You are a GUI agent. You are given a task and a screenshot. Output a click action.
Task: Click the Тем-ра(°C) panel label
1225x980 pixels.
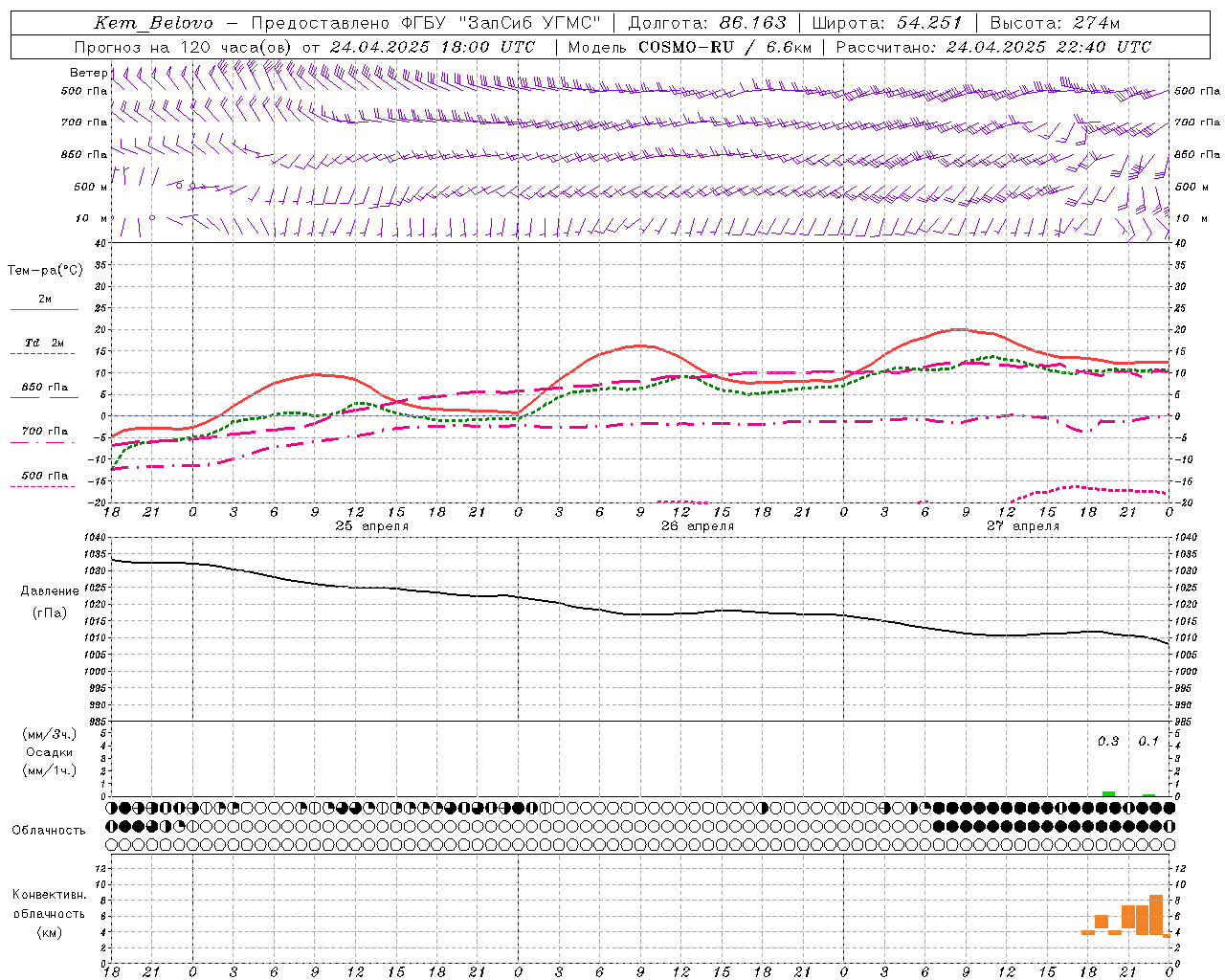pos(45,271)
